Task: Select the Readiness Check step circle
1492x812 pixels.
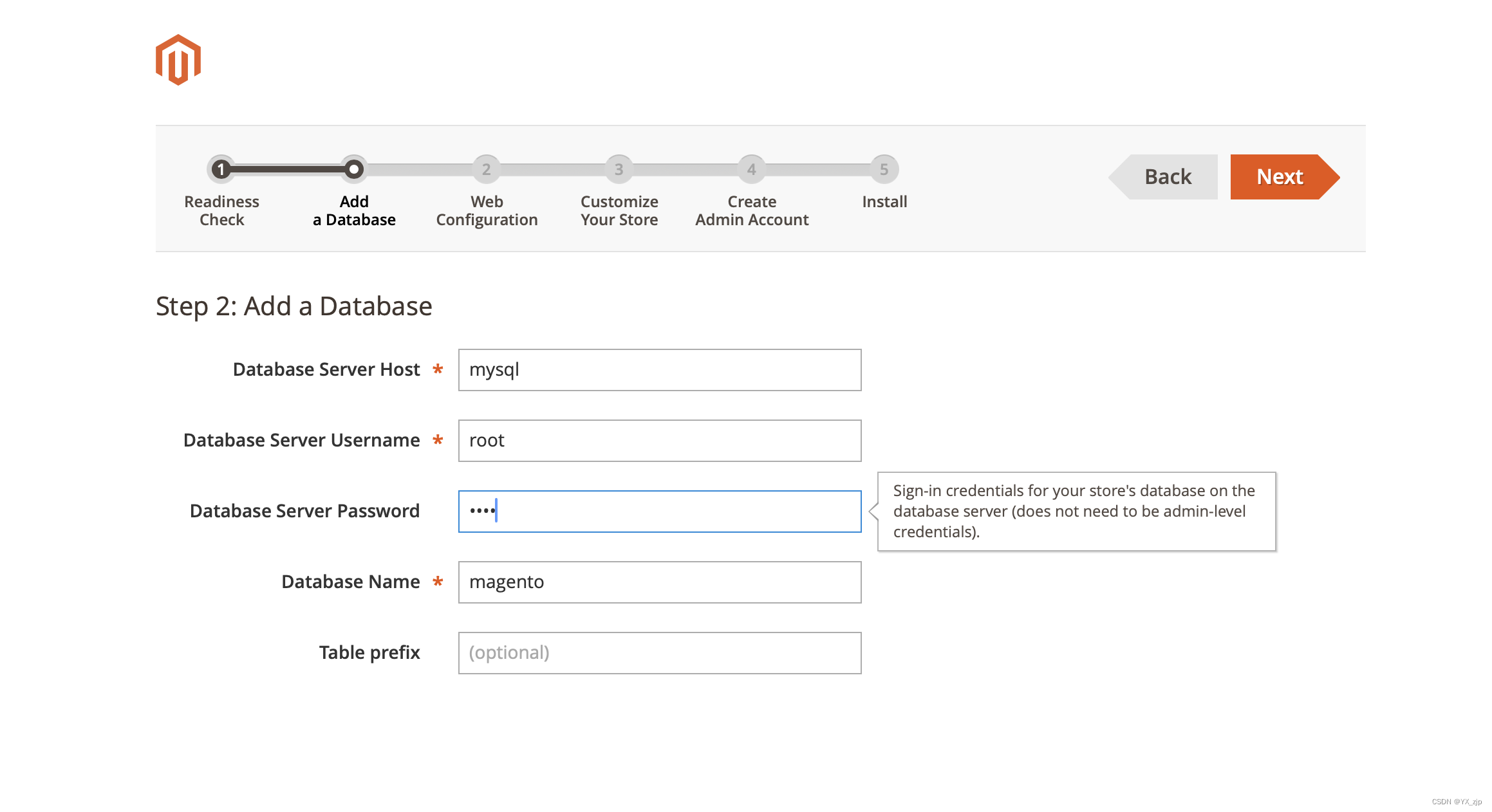Action: (x=221, y=169)
